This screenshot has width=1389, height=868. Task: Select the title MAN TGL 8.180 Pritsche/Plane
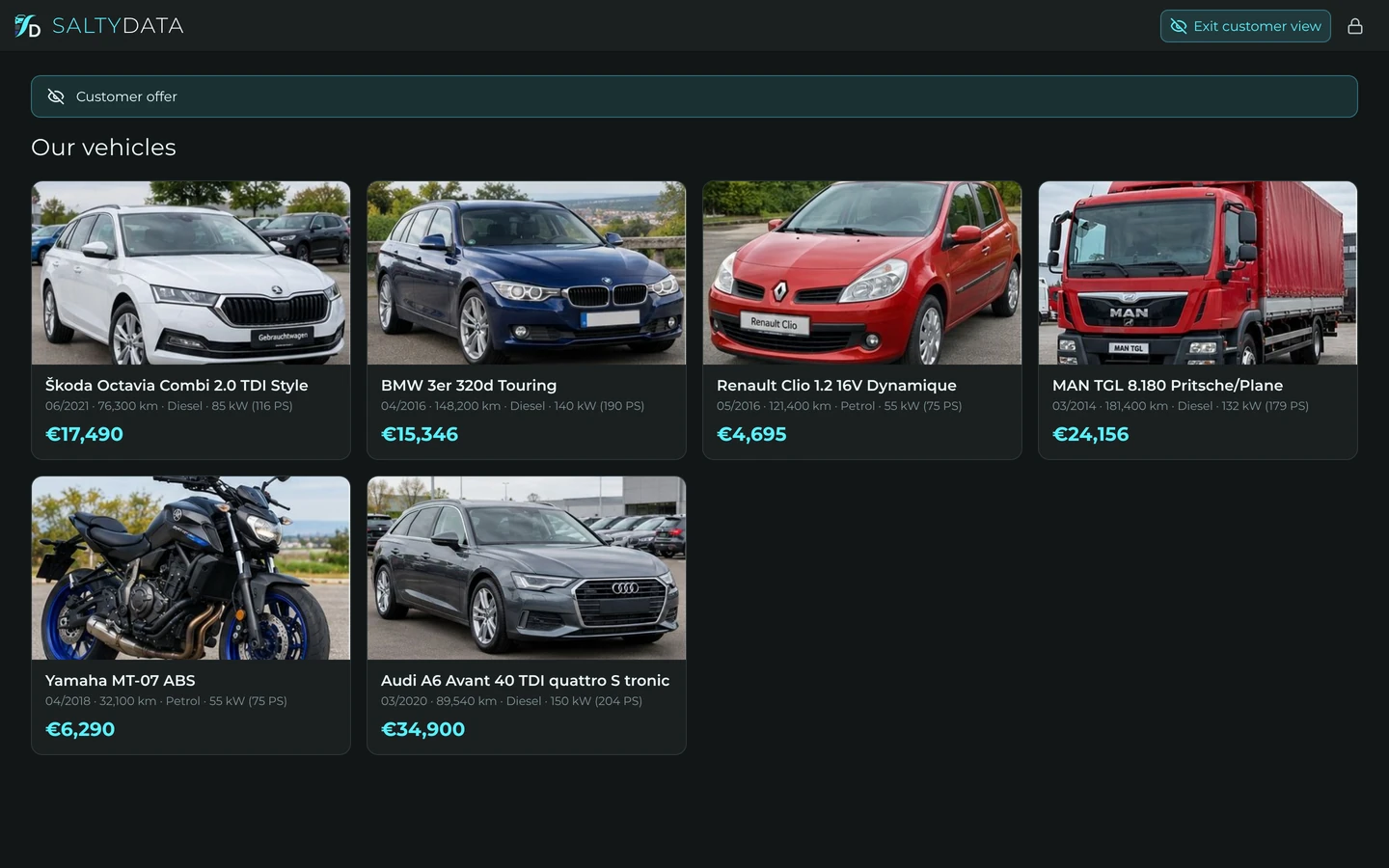(1167, 385)
